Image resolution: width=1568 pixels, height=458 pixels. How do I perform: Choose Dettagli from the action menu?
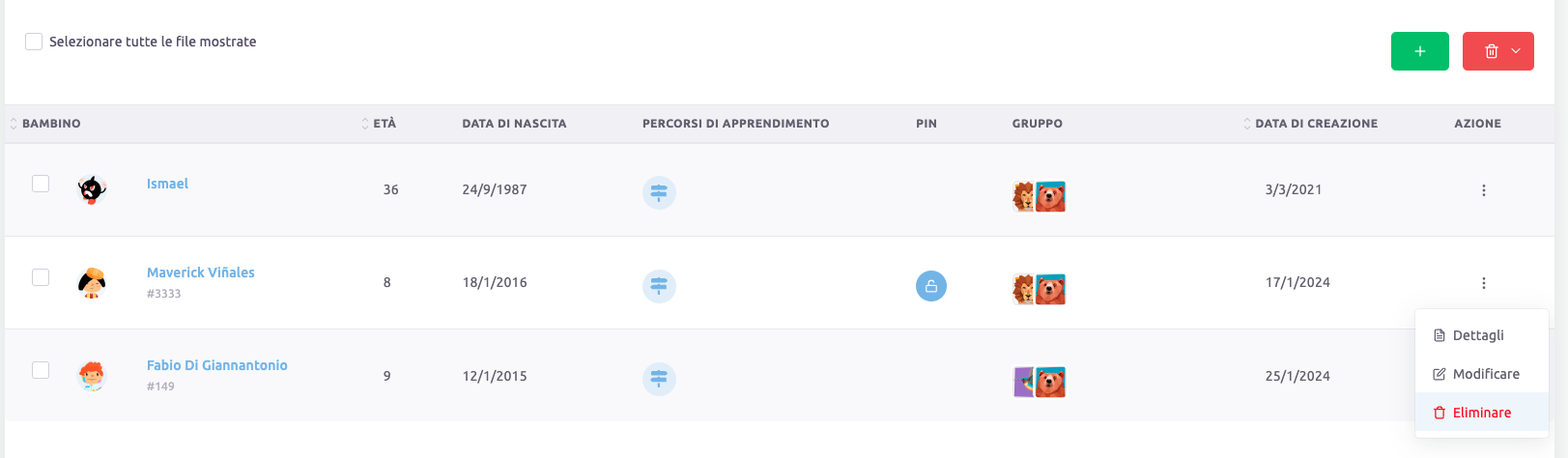coord(1477,335)
